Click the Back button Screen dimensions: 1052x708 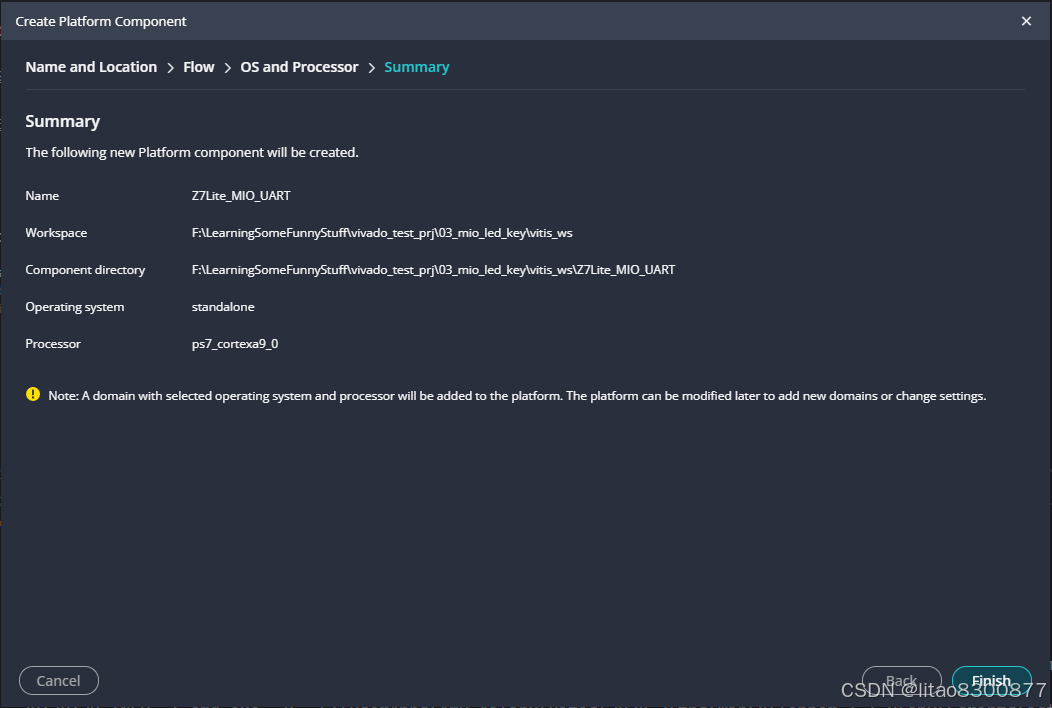pos(901,680)
